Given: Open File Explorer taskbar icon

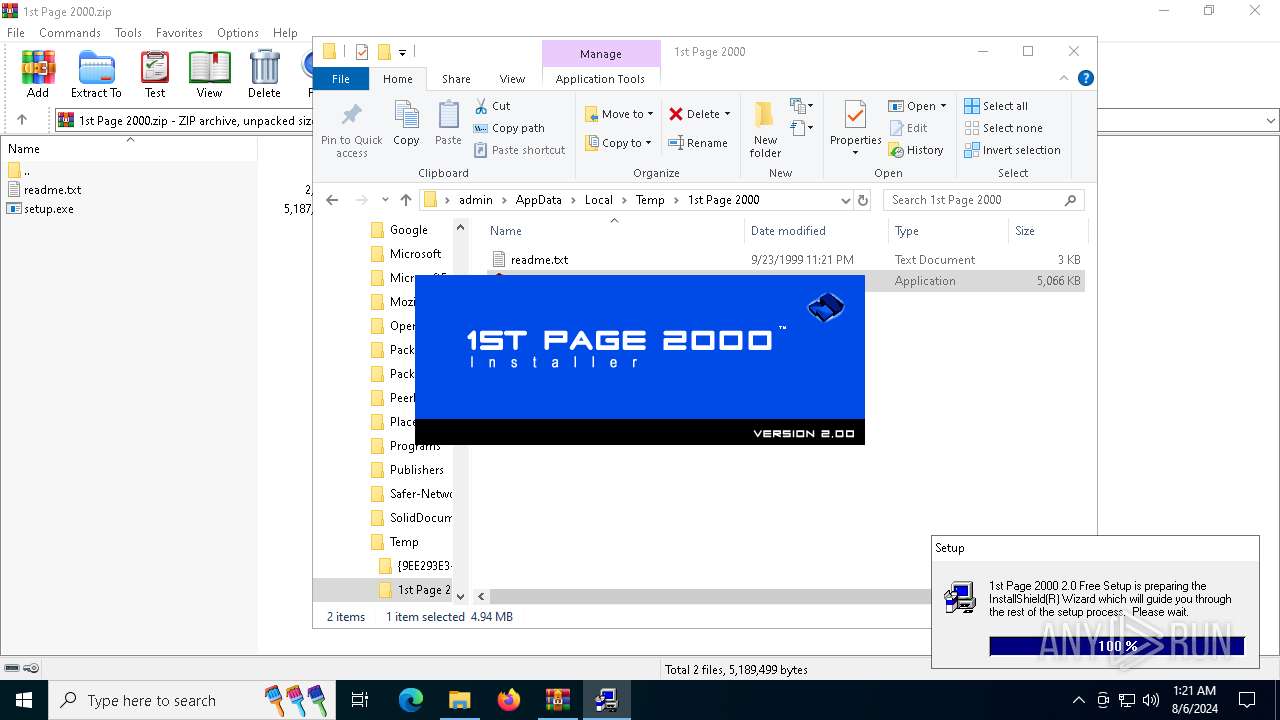Looking at the screenshot, I should (x=459, y=700).
